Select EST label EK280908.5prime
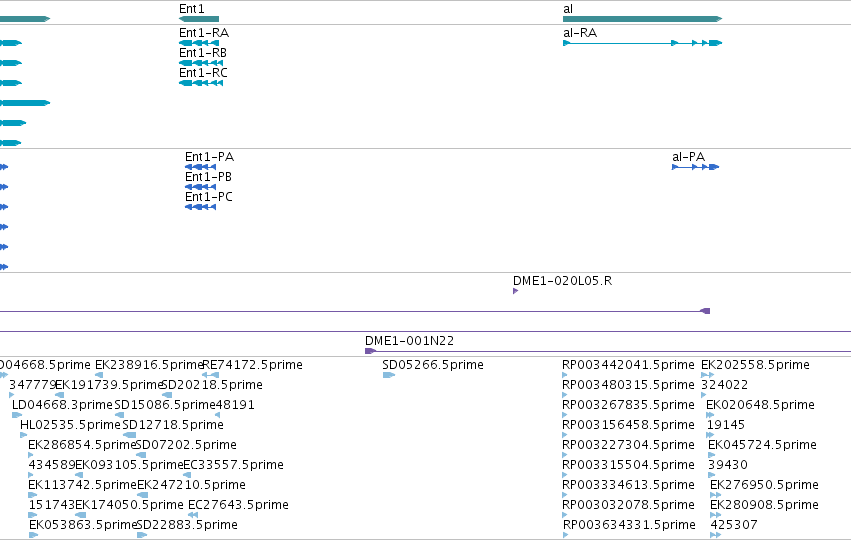 [x=764, y=505]
